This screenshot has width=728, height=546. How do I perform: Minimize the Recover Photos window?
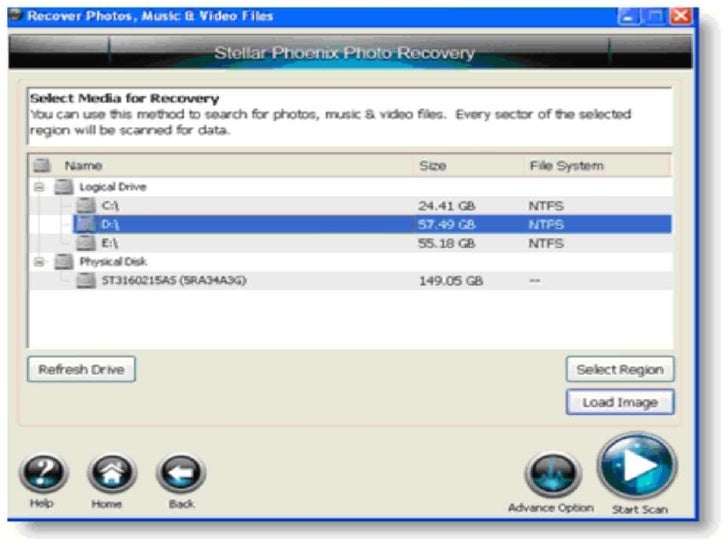[629, 17]
